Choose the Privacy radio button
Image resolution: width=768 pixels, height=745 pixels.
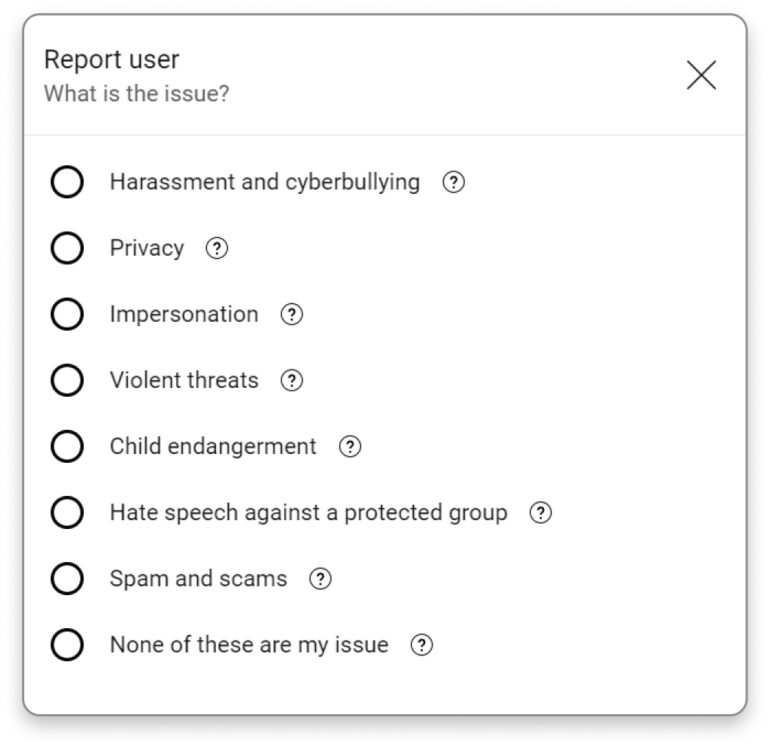pyautogui.click(x=67, y=248)
